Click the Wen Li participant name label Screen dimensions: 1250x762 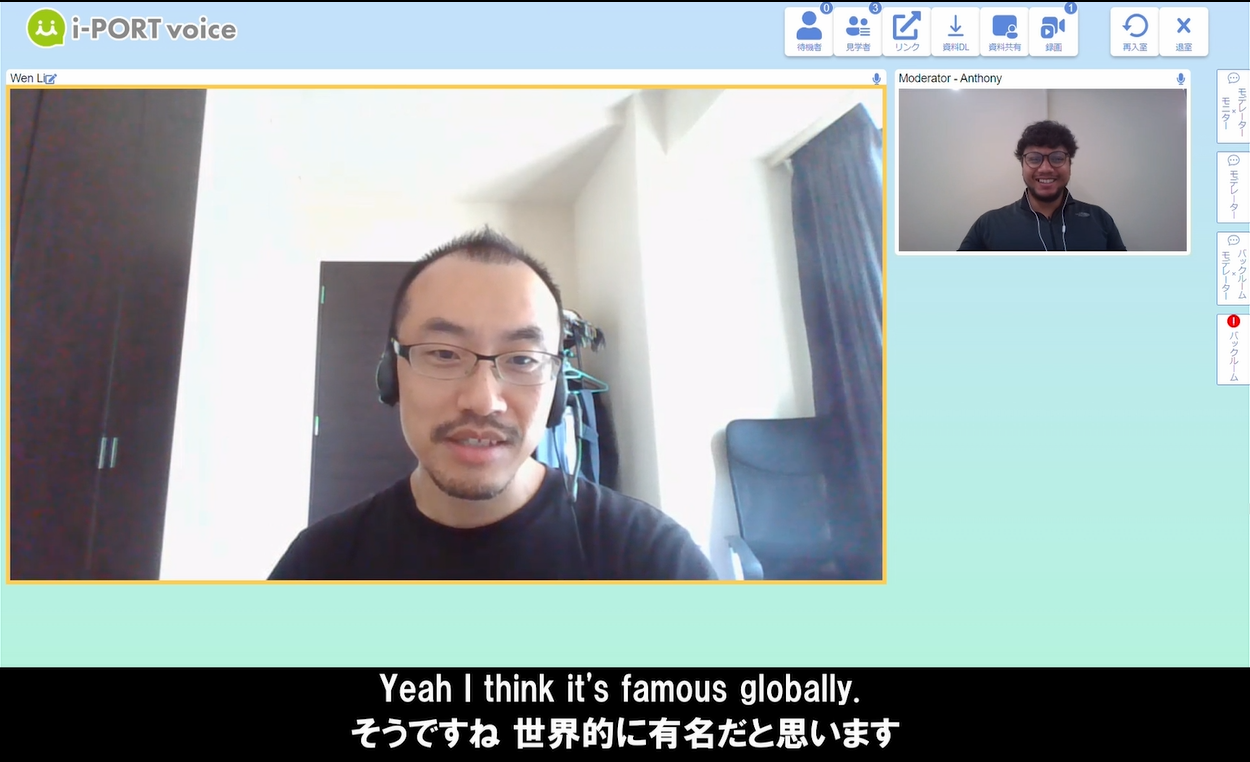coord(25,79)
